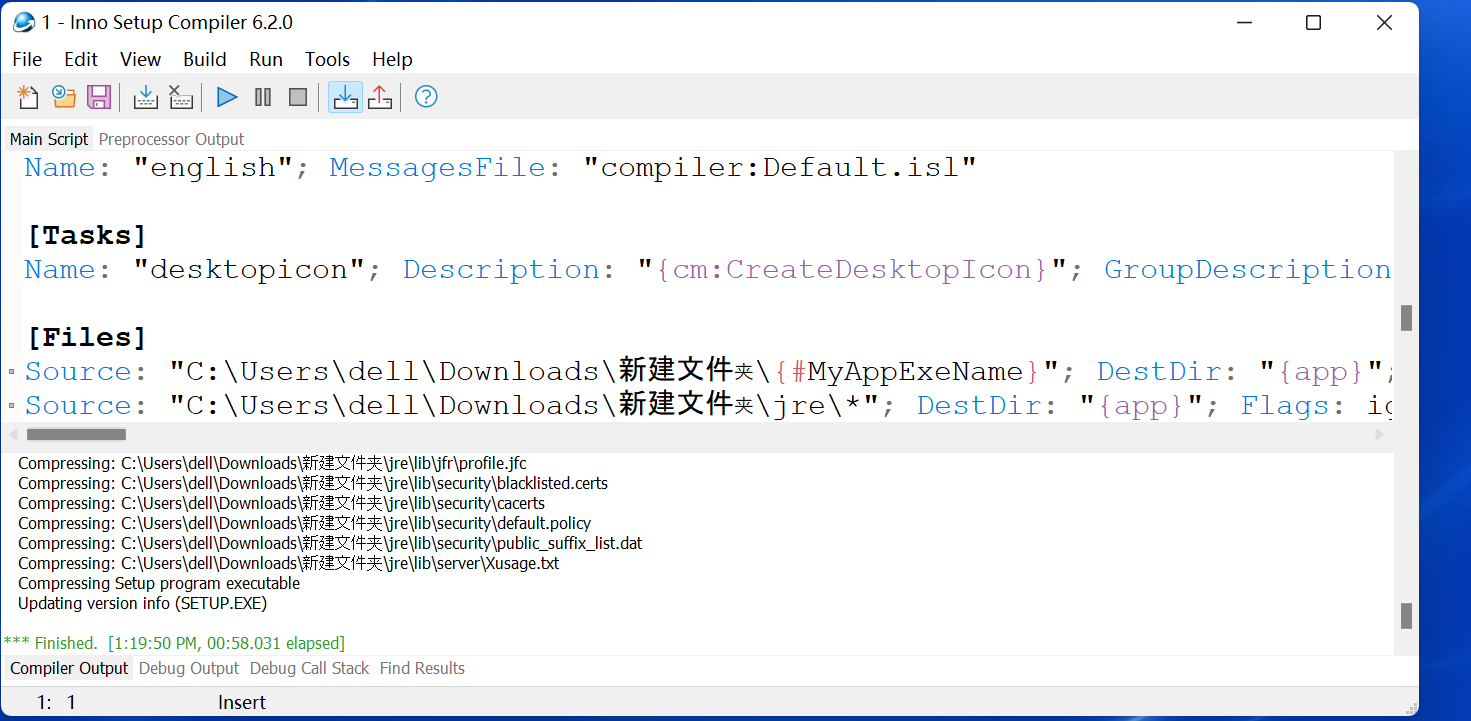Screen dimensions: 1471x721
Task: Click the Pause toolbar icon
Action: pyautogui.click(x=263, y=97)
